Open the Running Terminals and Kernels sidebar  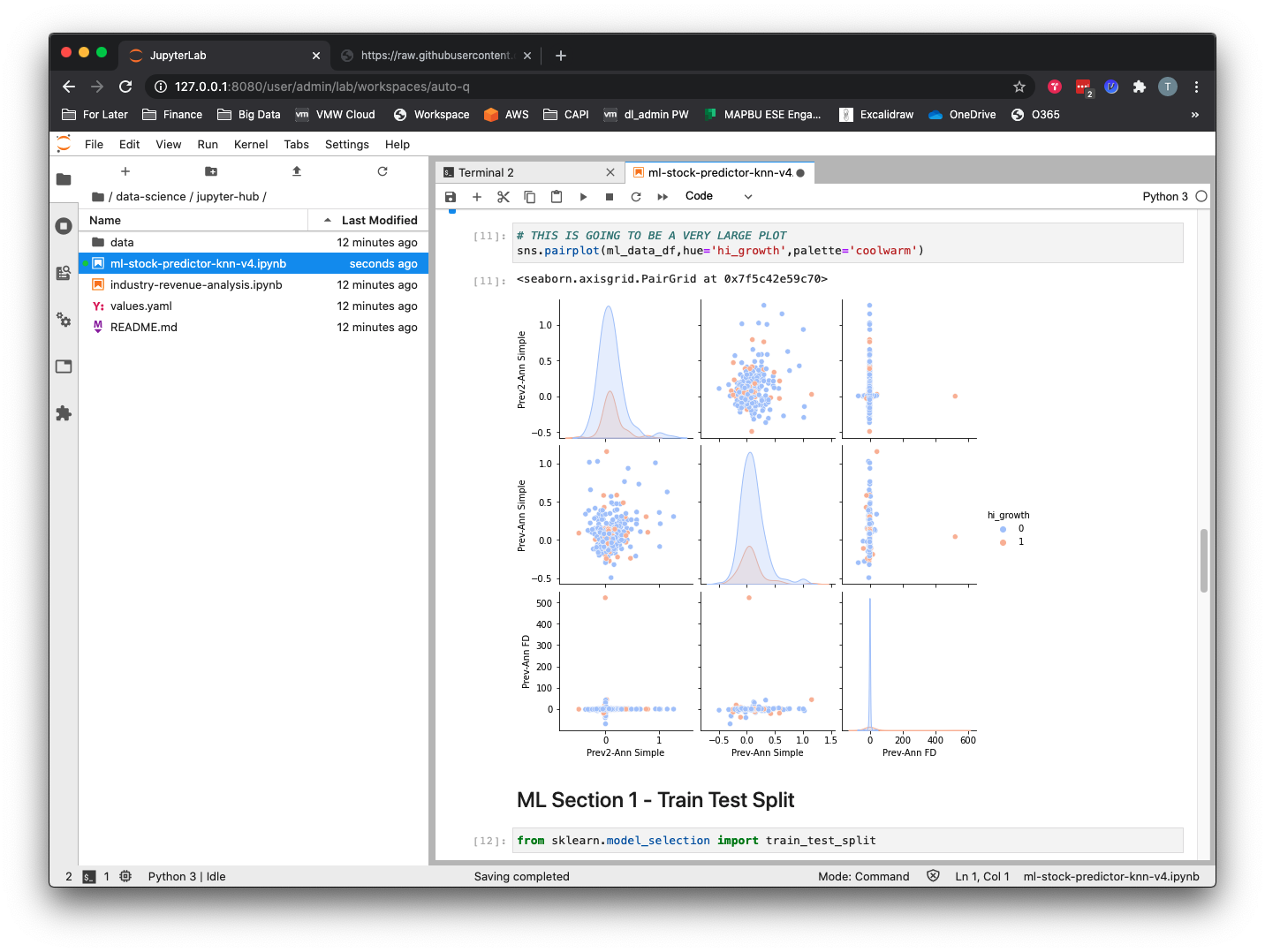[x=64, y=226]
